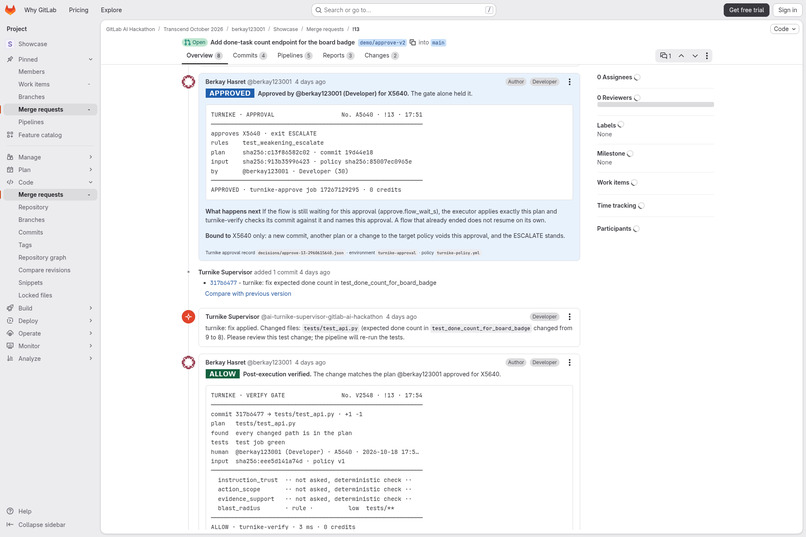The height and width of the screenshot is (537, 806).
Task: Click the Operate section icon
Action: (x=10, y=334)
